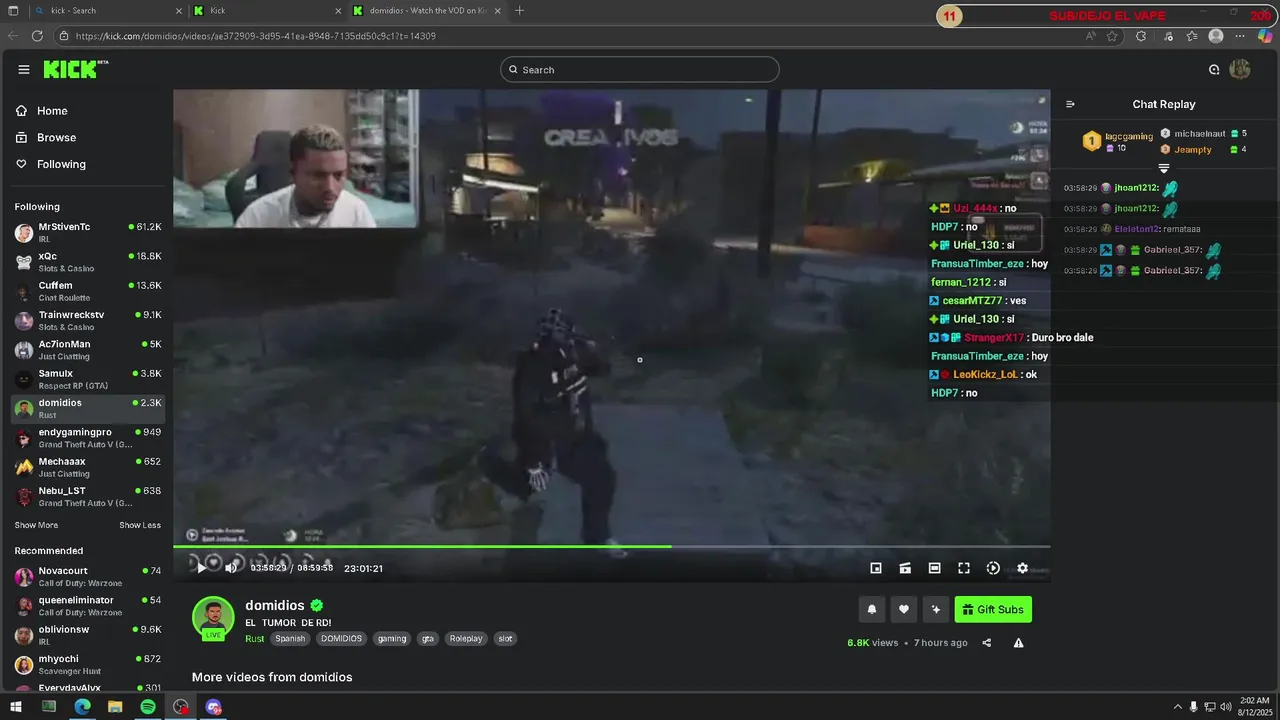Click the Spanish tag
The height and width of the screenshot is (720, 1280).
point(290,638)
